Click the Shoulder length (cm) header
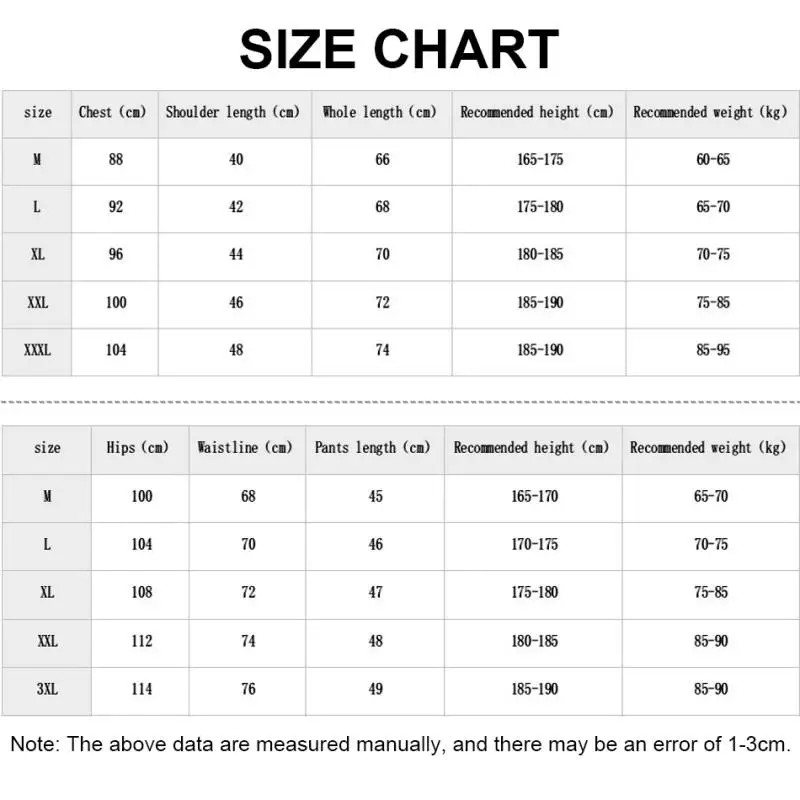Screen dimensions: 800x800 coord(233,112)
